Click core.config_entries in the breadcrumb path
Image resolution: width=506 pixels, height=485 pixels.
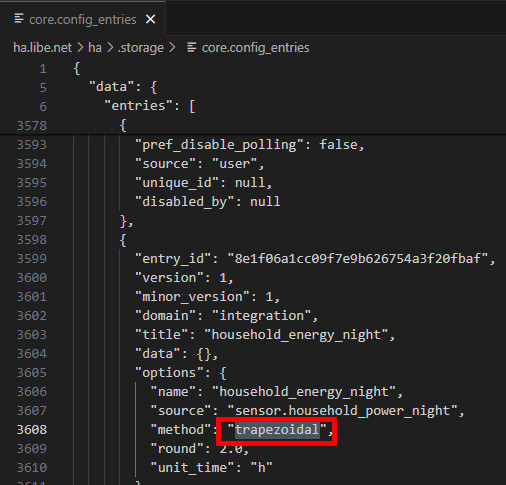point(255,48)
